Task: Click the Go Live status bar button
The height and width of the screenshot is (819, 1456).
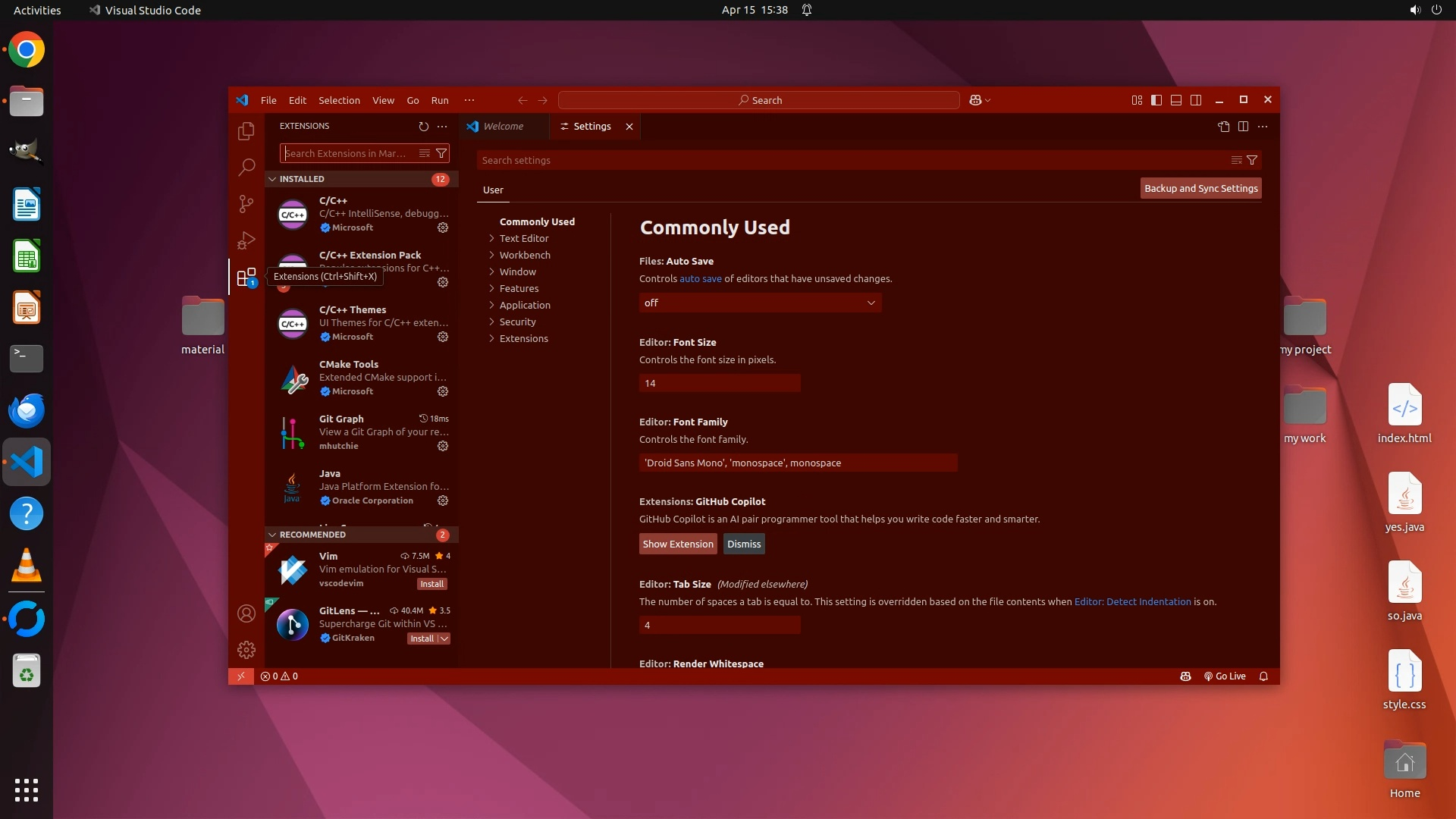Action: coord(1225,676)
